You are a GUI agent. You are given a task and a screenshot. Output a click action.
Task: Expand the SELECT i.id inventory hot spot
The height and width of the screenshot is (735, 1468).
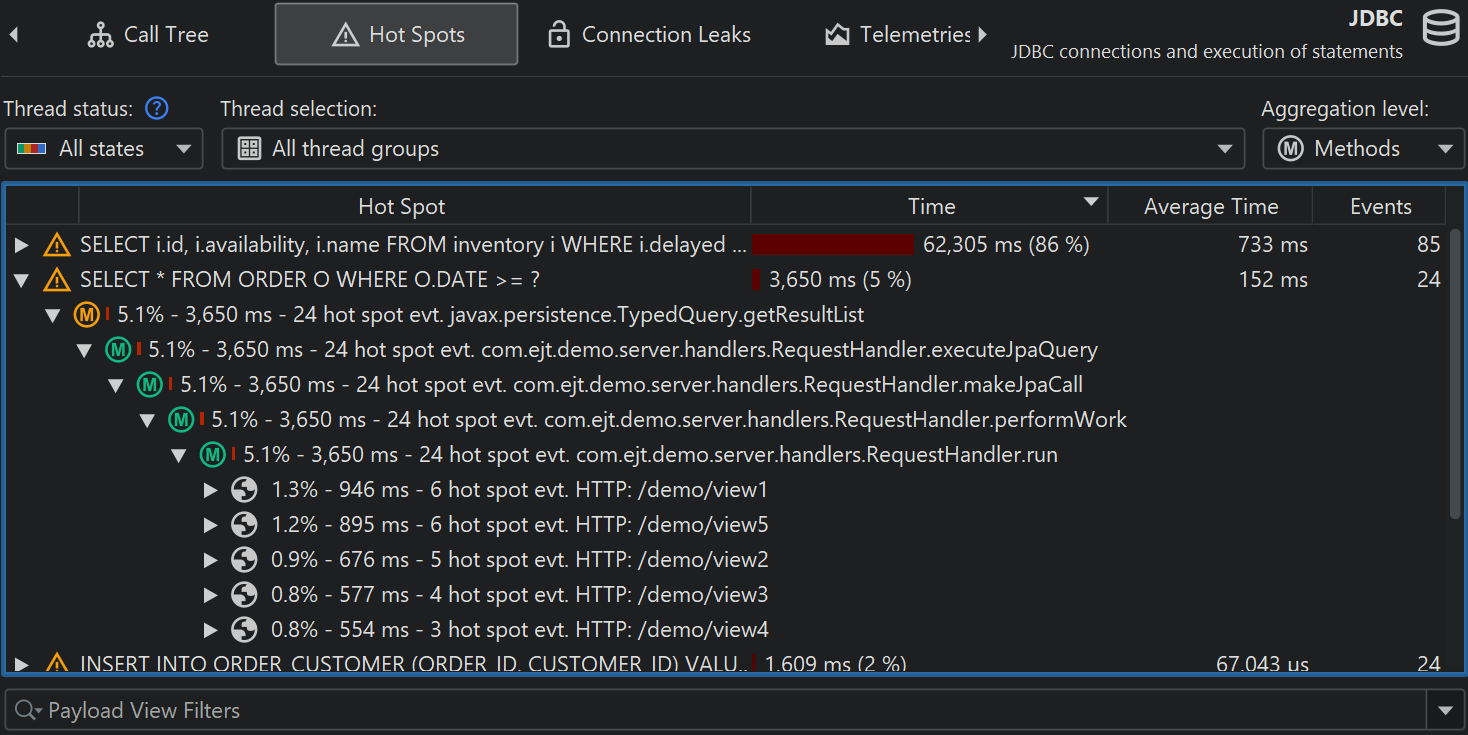(x=22, y=245)
